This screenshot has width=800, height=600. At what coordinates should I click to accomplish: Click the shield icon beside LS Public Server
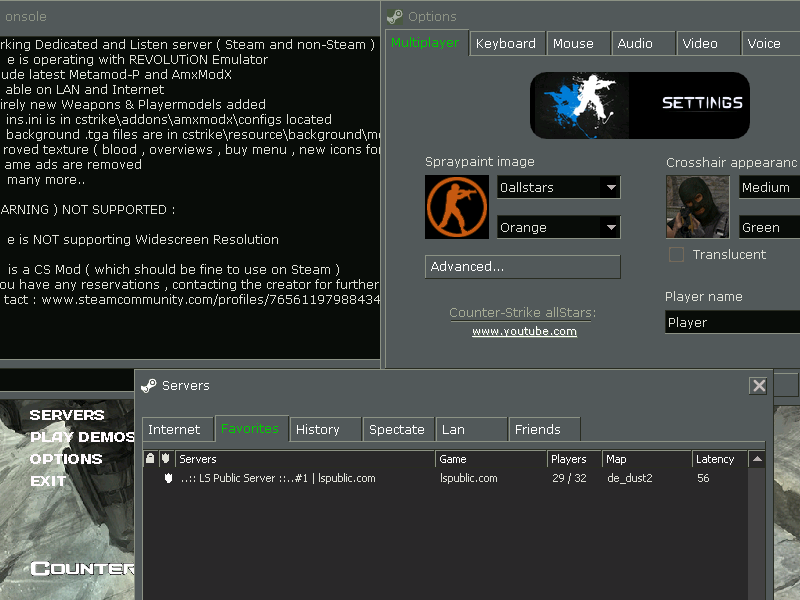tap(168, 478)
